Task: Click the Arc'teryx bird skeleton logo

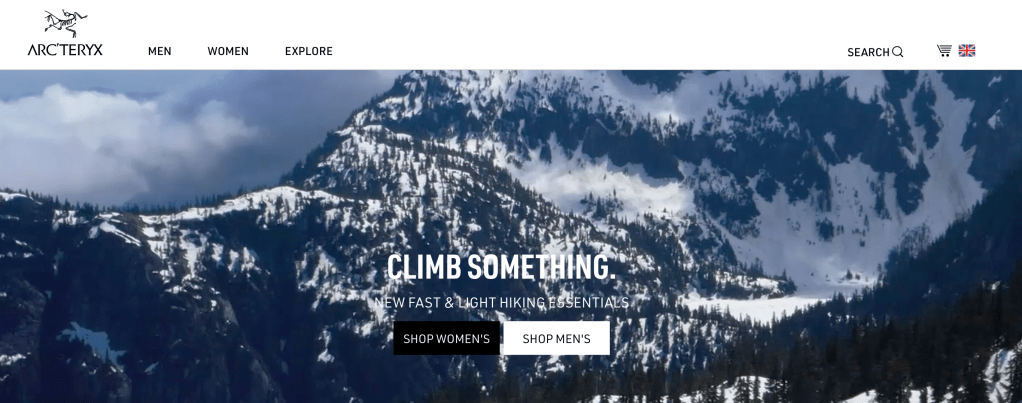Action: tap(66, 23)
